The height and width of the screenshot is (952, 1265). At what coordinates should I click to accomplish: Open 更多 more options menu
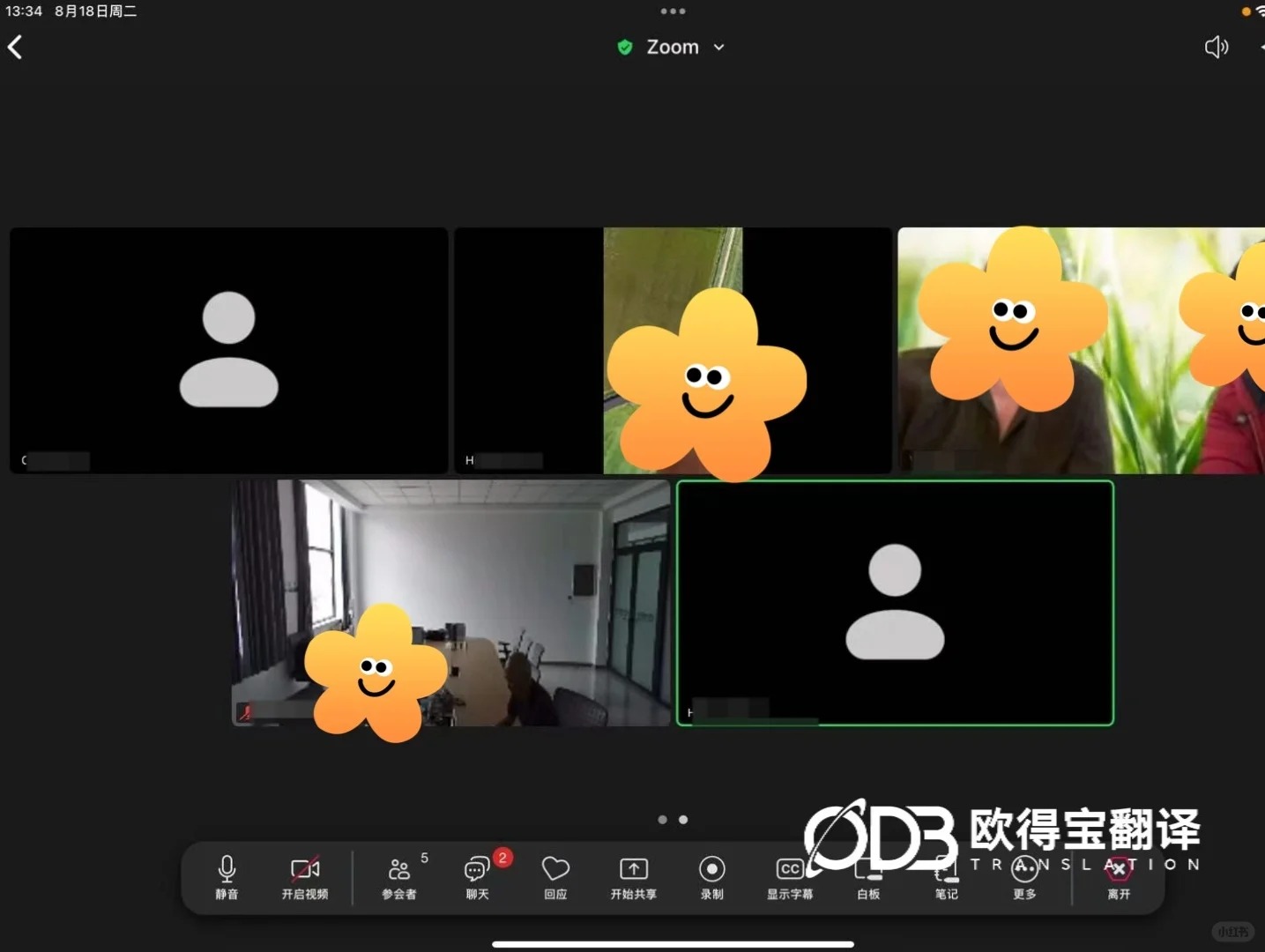pyautogui.click(x=1024, y=878)
